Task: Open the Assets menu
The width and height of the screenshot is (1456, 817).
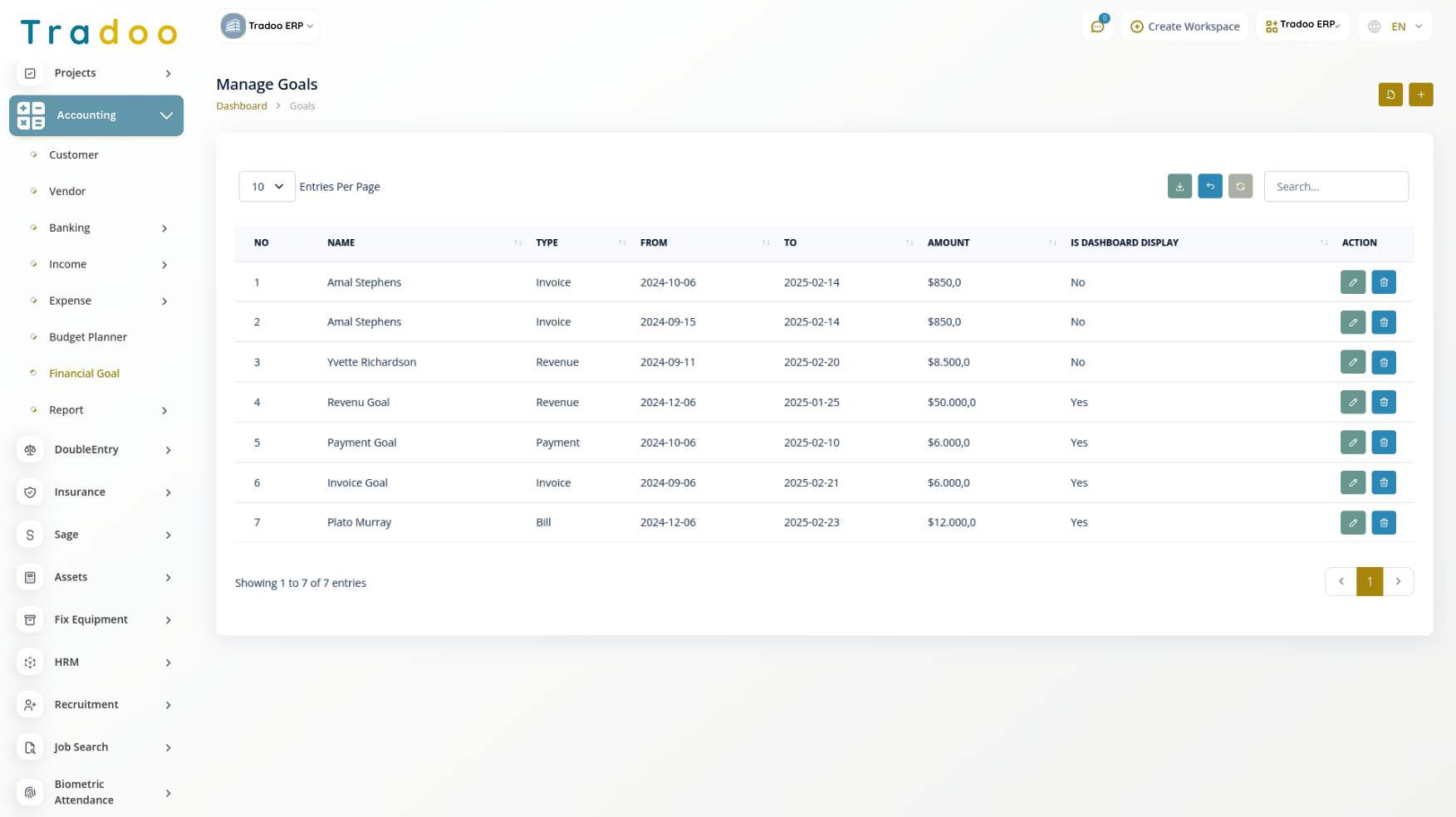Action: (96, 577)
